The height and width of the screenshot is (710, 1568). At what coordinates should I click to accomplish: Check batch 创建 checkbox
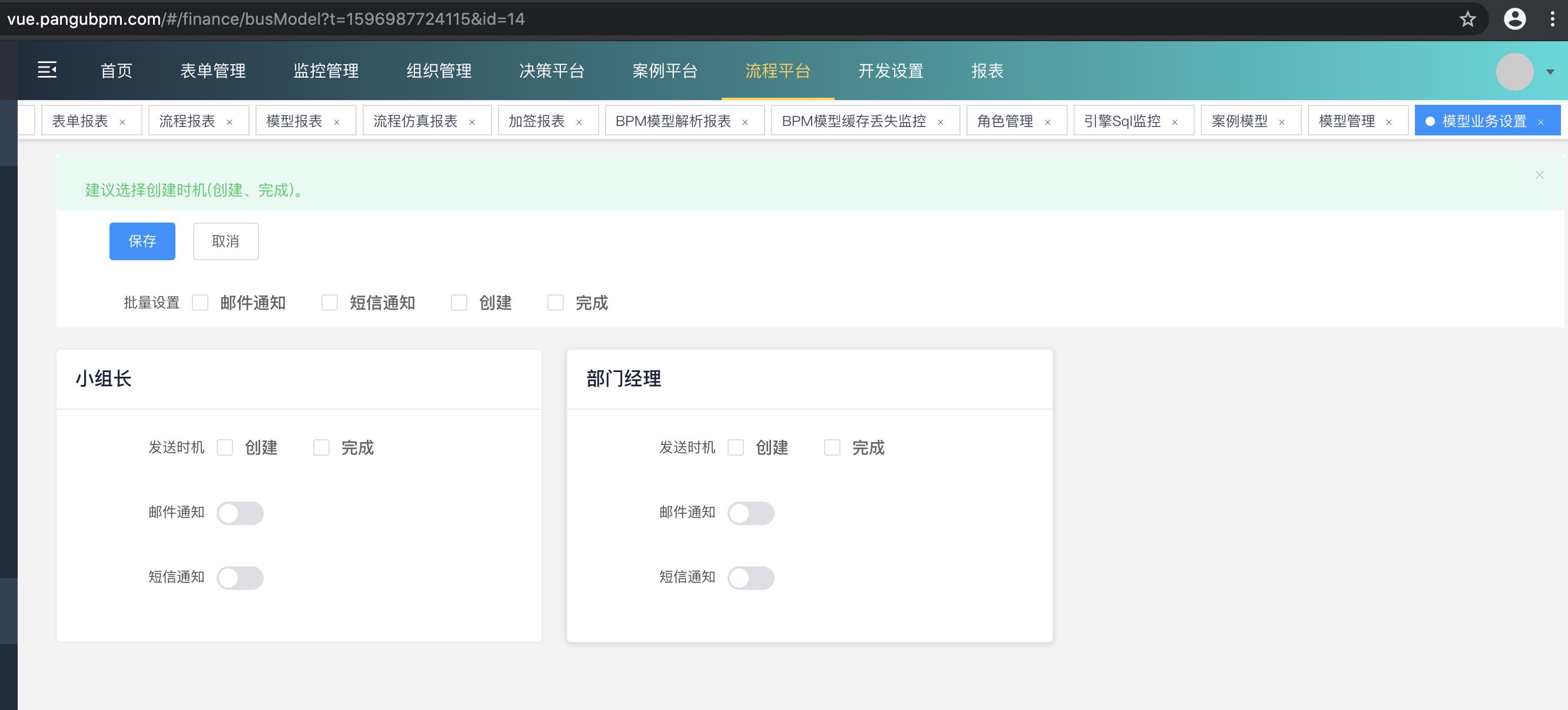[x=459, y=303]
